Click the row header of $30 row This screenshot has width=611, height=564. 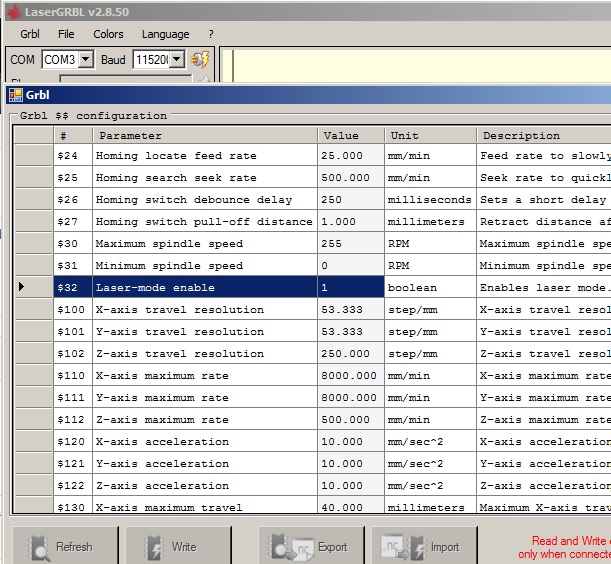34,244
